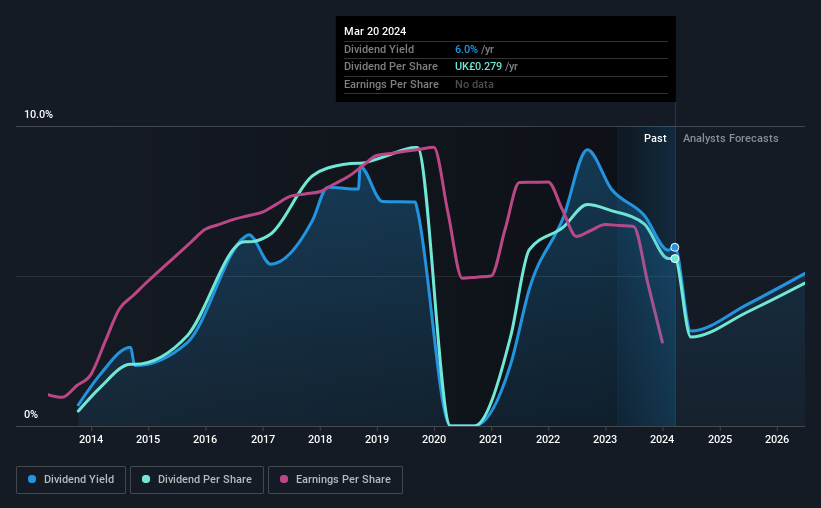The image size is (821, 508).
Task: Click the 'Past' label on chart
Action: pos(655,138)
